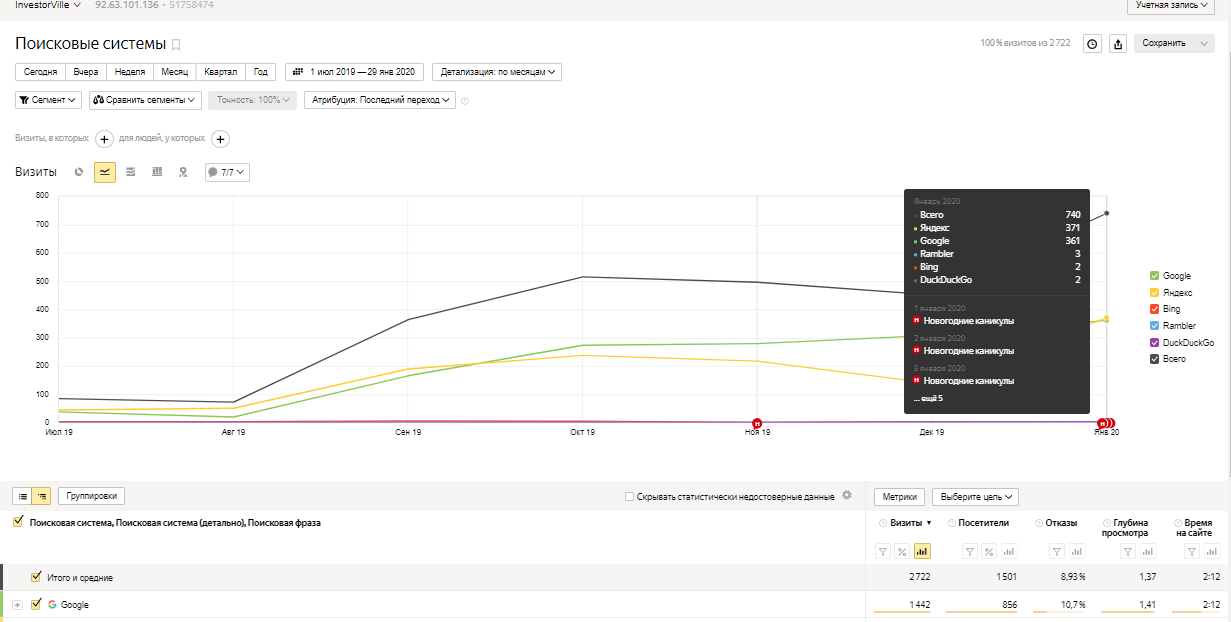This screenshot has height=622, width=1231.
Task: Uncheck the Google row checkbox
Action: (37, 604)
